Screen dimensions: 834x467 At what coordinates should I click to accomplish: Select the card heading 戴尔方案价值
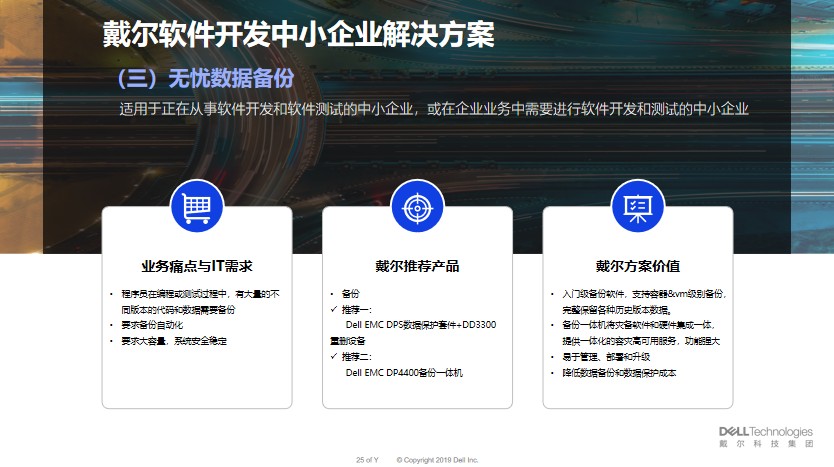tap(638, 266)
